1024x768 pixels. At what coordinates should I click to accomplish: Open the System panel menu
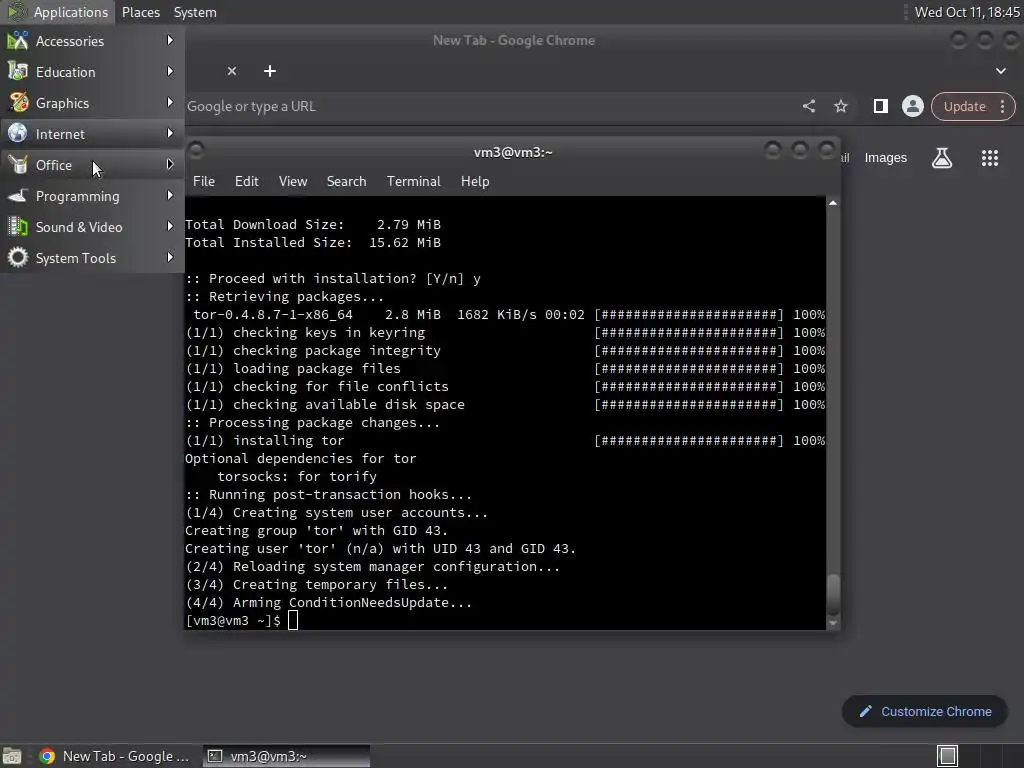(x=195, y=12)
